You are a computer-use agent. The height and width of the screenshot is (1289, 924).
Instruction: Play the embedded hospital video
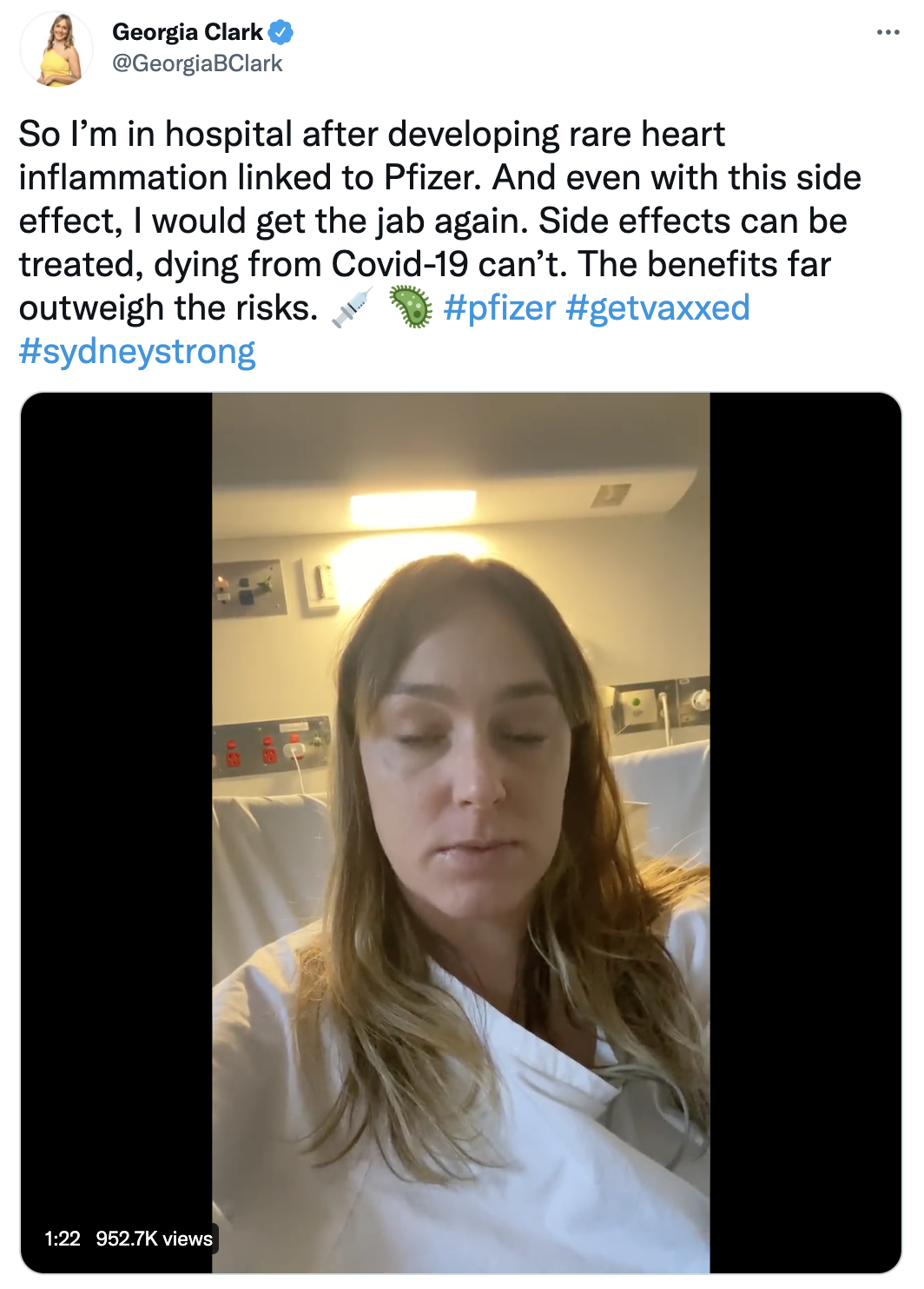pos(461,833)
